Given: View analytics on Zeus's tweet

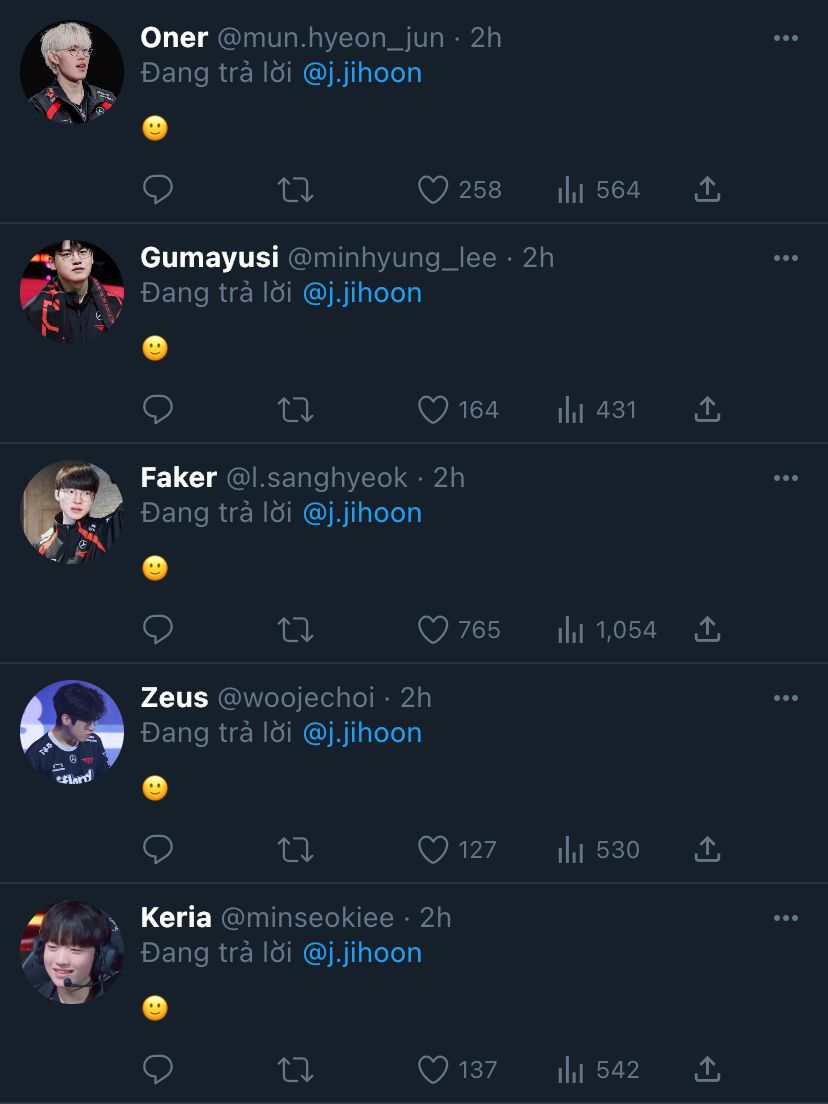Looking at the screenshot, I should 571,850.
